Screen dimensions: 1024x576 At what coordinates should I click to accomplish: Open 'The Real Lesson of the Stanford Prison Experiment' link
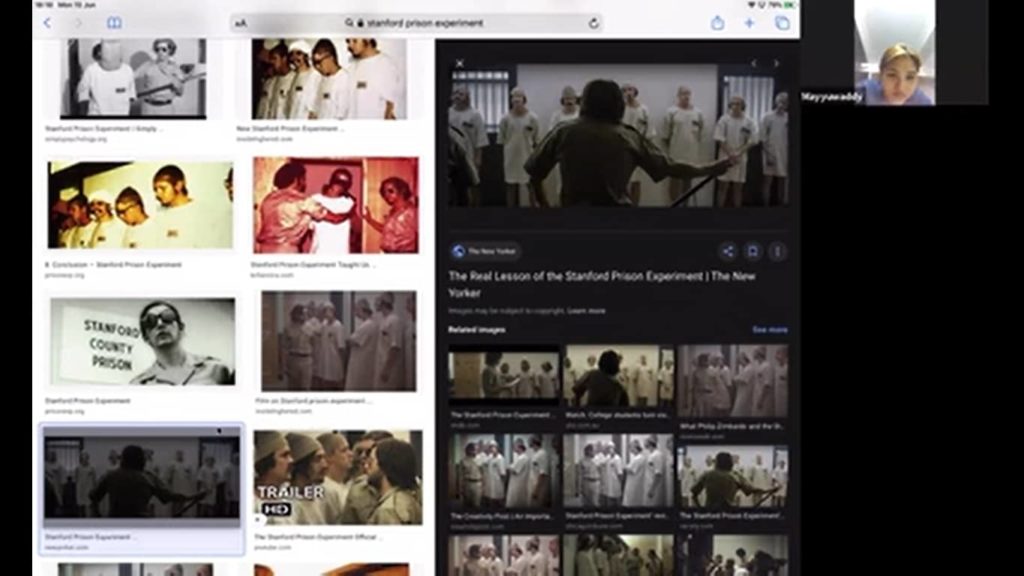coord(601,284)
